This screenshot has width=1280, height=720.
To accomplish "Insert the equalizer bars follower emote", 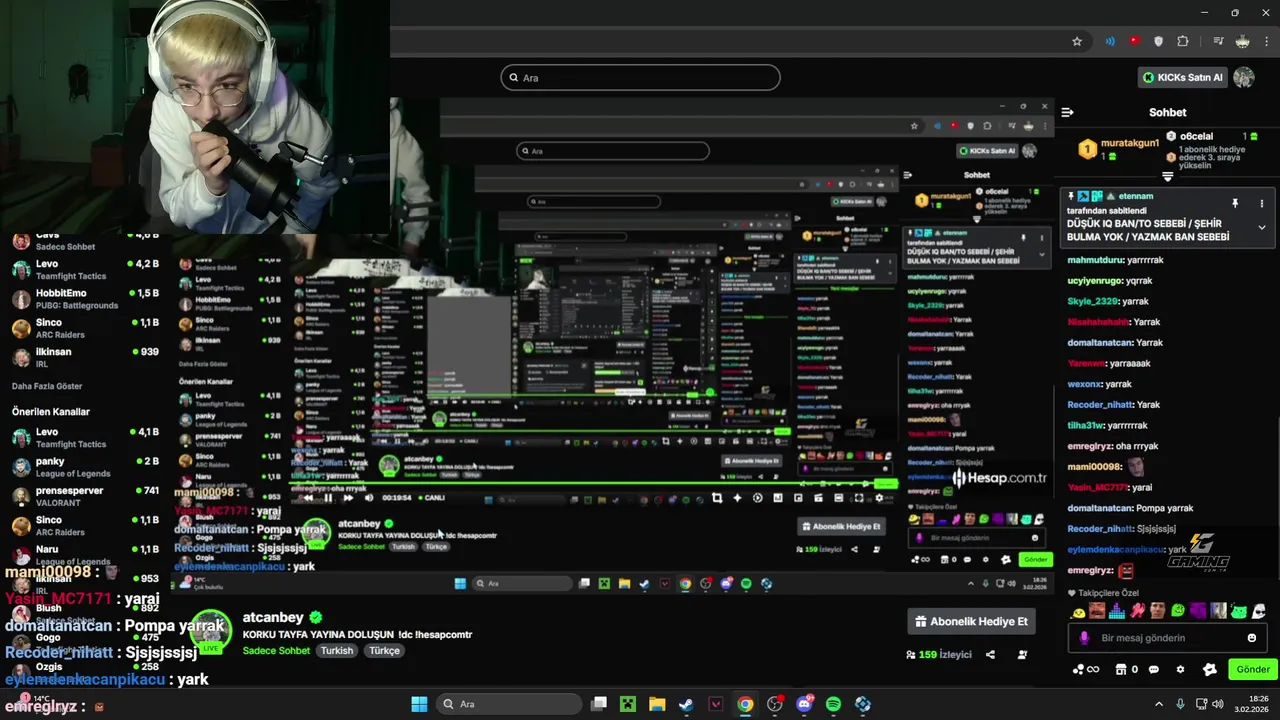I will point(1117,611).
